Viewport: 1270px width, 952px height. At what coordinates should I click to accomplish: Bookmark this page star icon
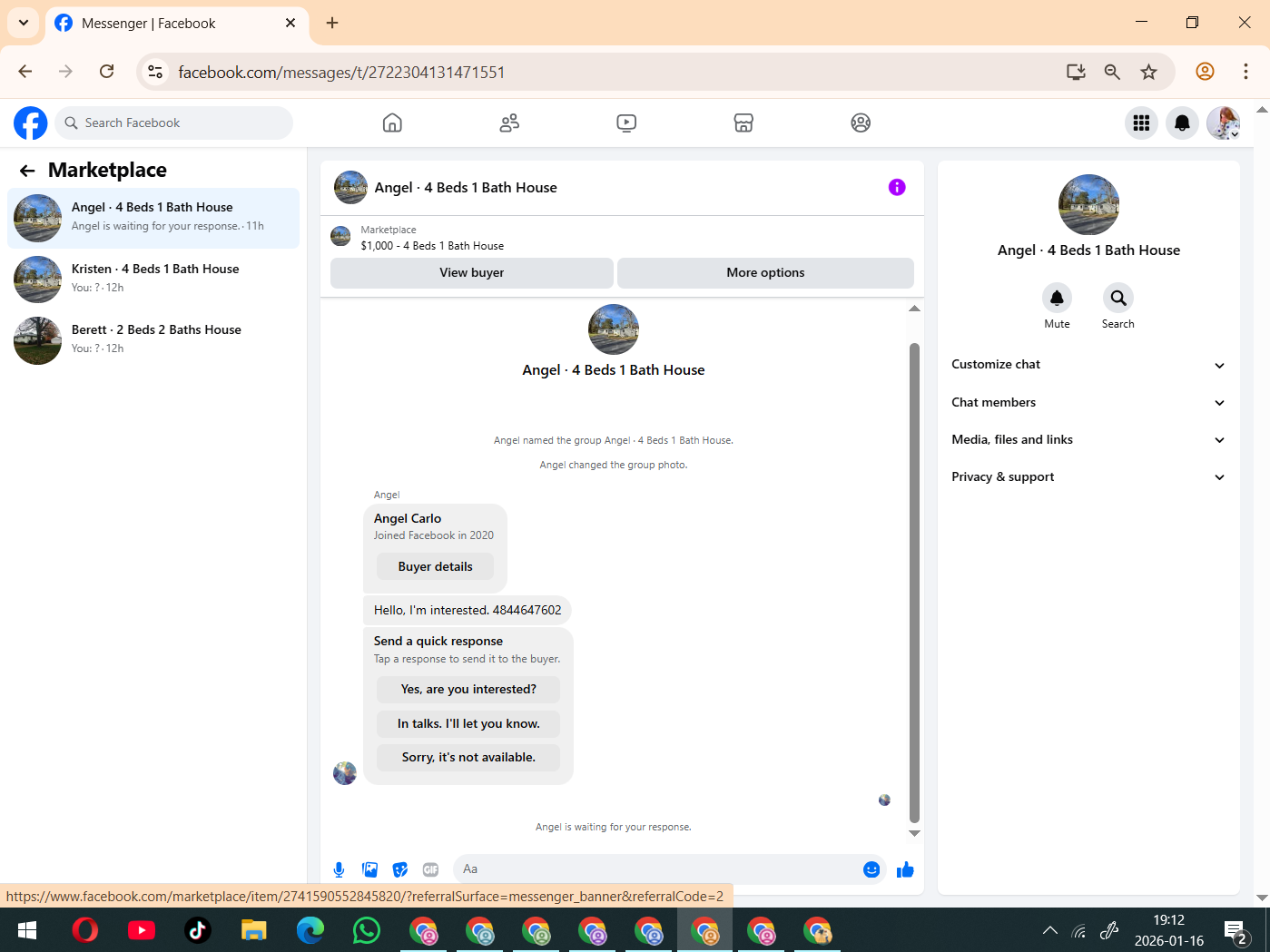click(1149, 72)
